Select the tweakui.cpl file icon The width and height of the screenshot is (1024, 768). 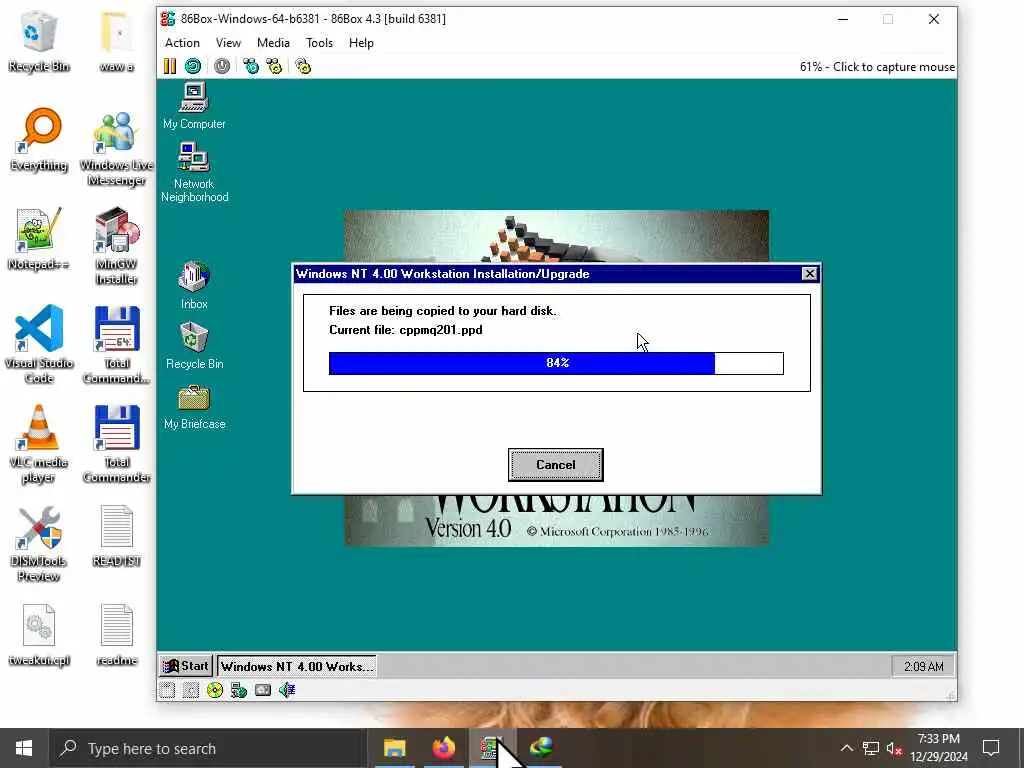tap(39, 635)
